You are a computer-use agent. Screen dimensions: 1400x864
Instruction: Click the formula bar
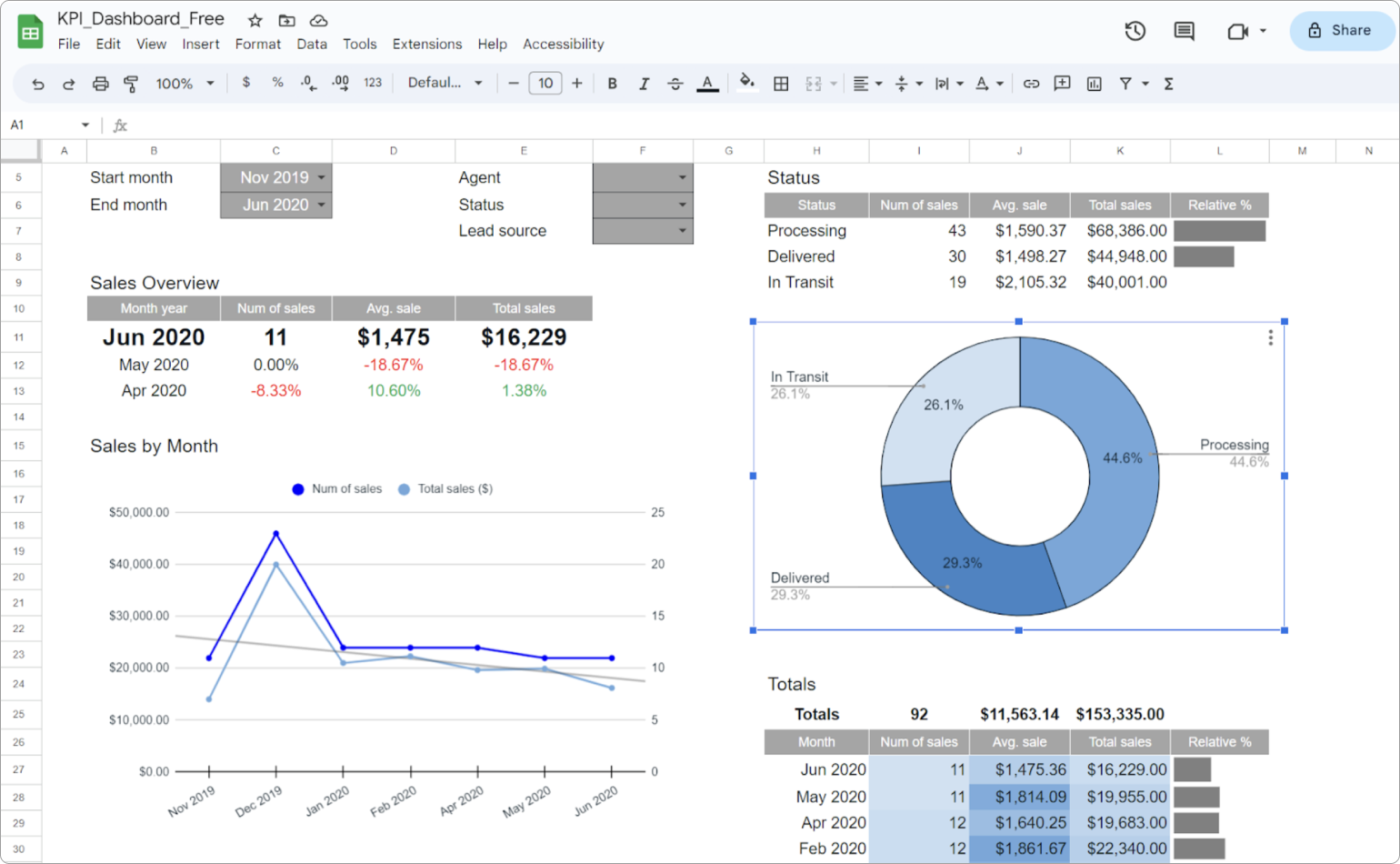pyautogui.click(x=764, y=126)
